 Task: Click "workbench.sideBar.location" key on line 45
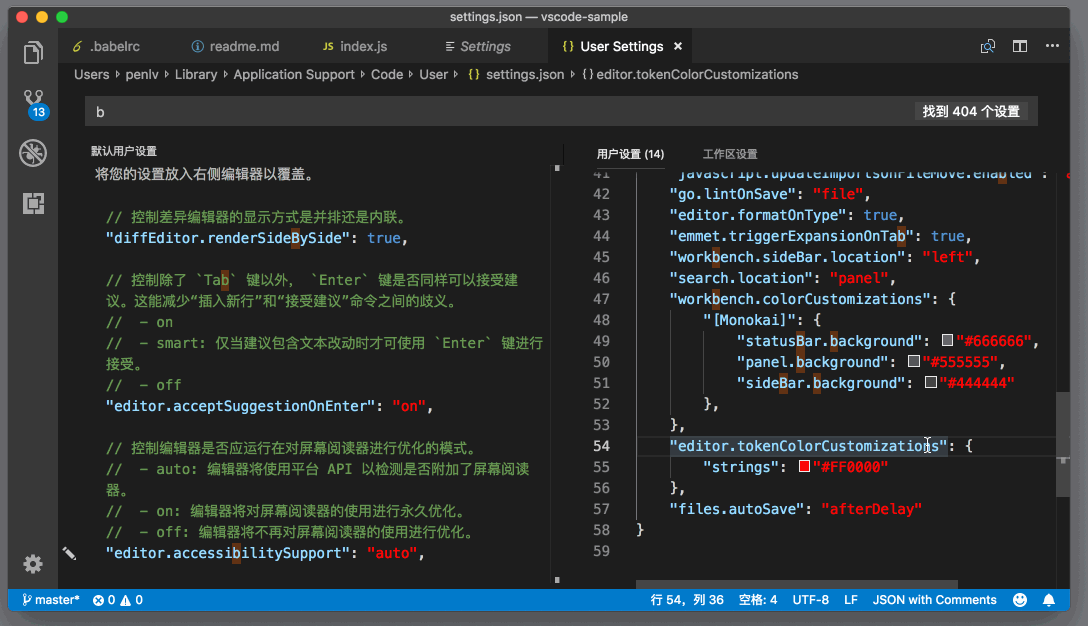(x=788, y=257)
